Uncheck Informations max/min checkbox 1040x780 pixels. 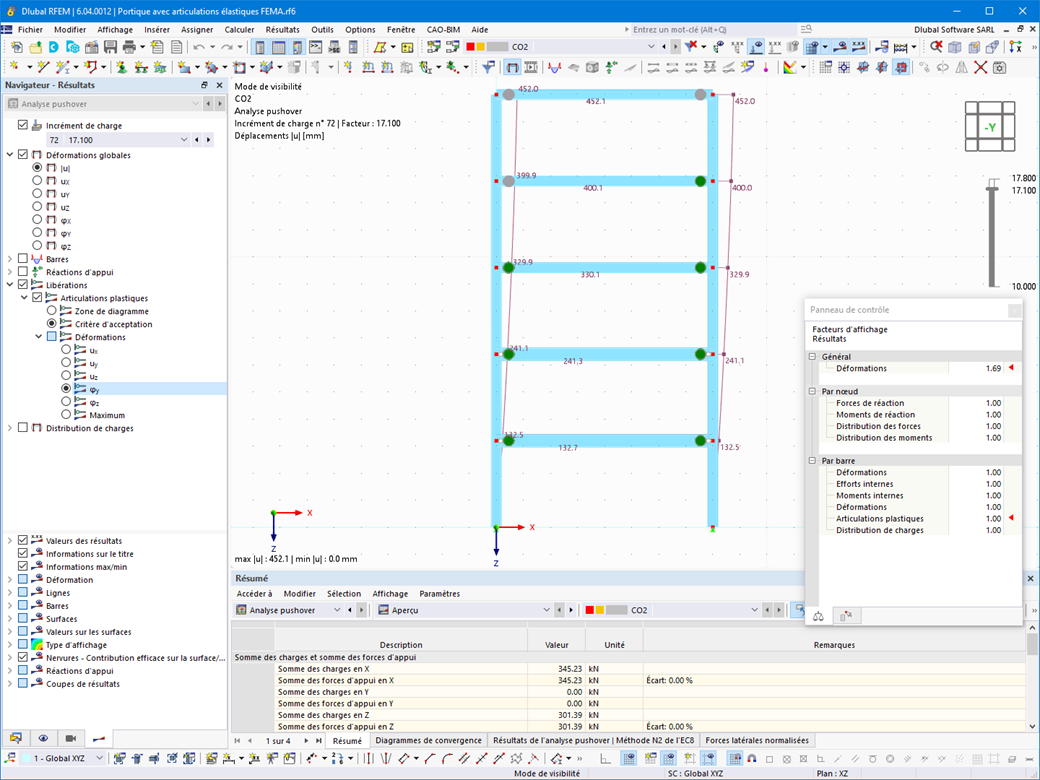(x=23, y=566)
